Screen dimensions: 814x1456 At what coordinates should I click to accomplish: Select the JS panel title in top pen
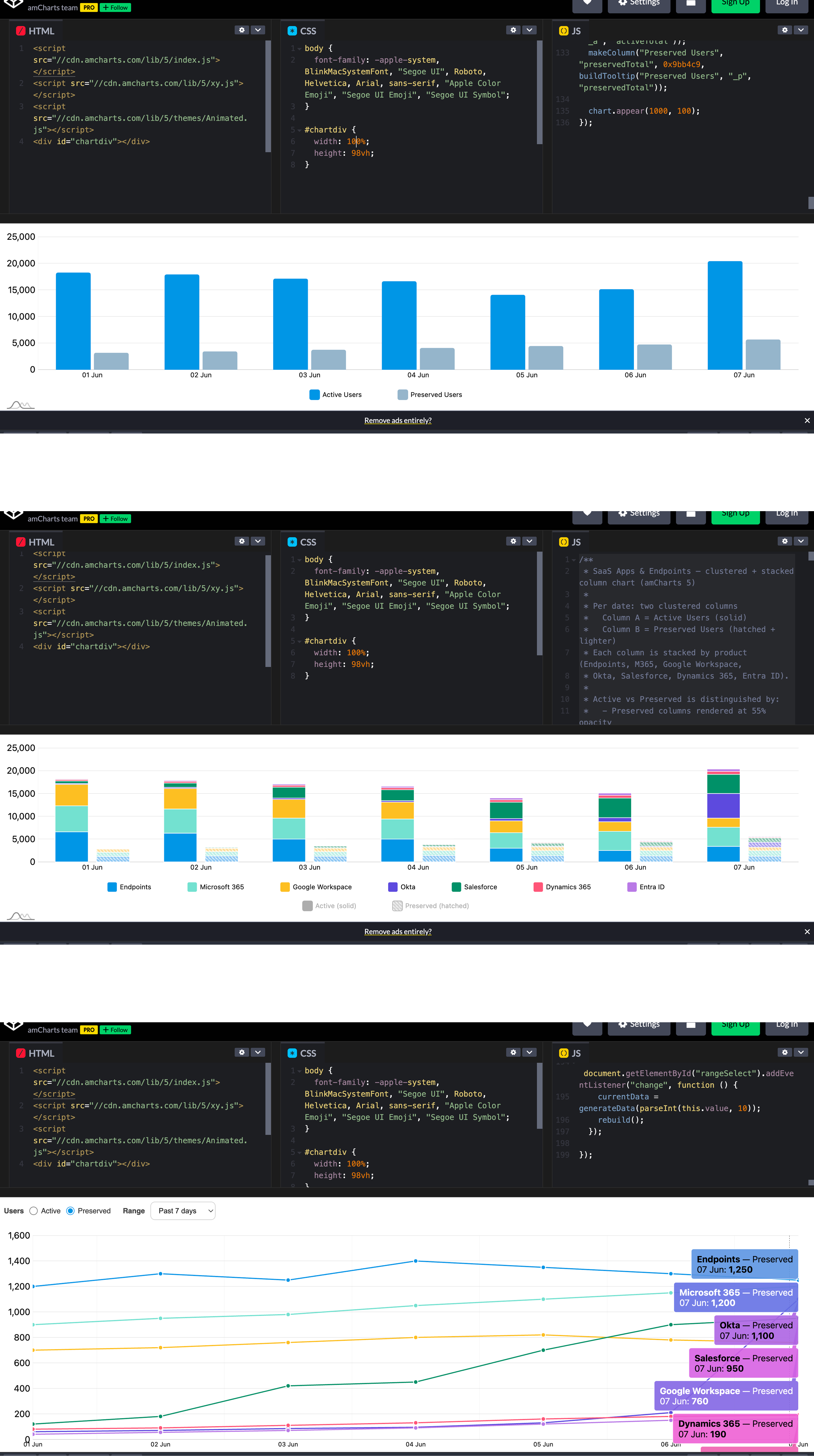point(576,31)
